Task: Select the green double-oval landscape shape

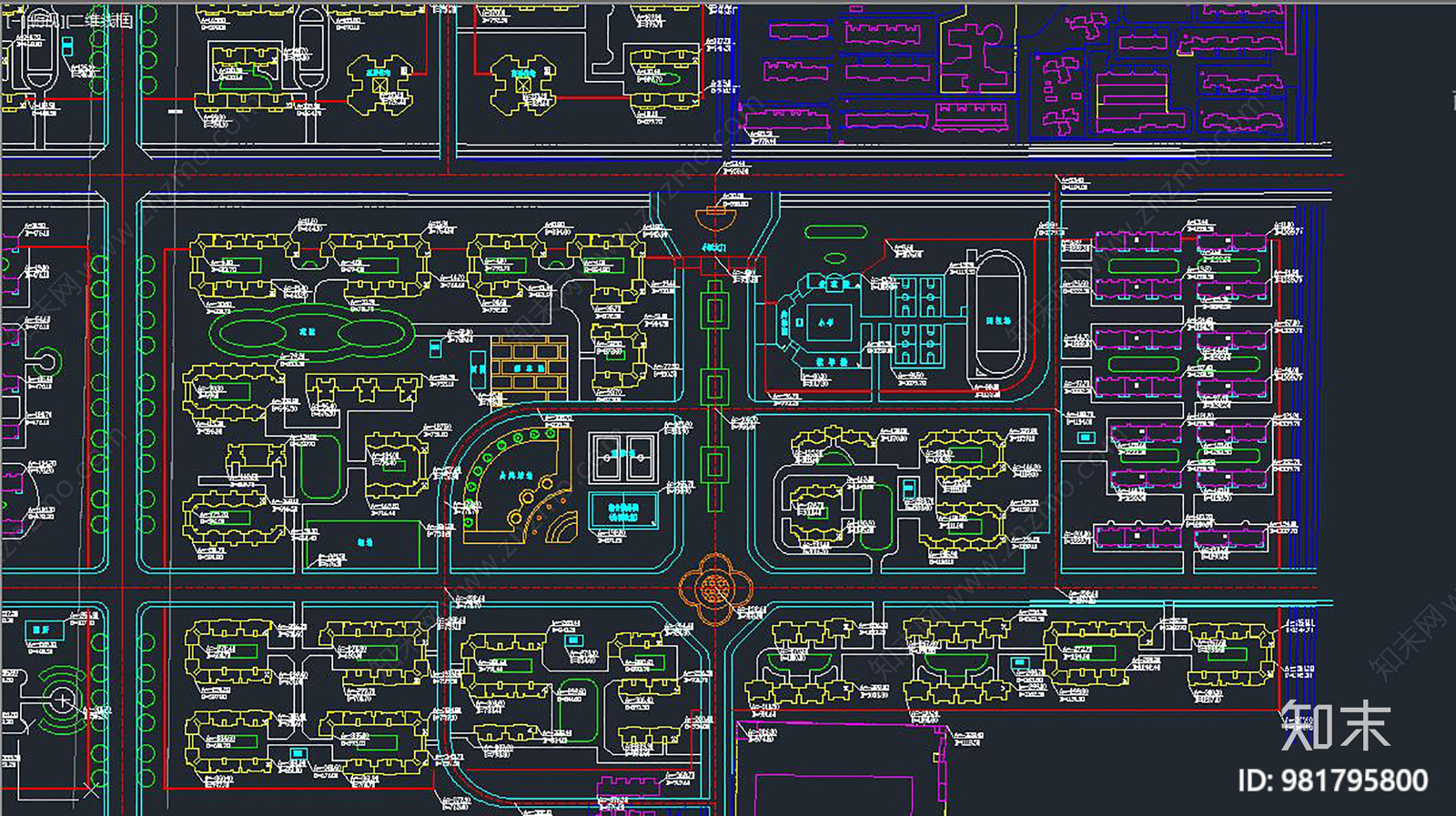Action: (x=311, y=333)
